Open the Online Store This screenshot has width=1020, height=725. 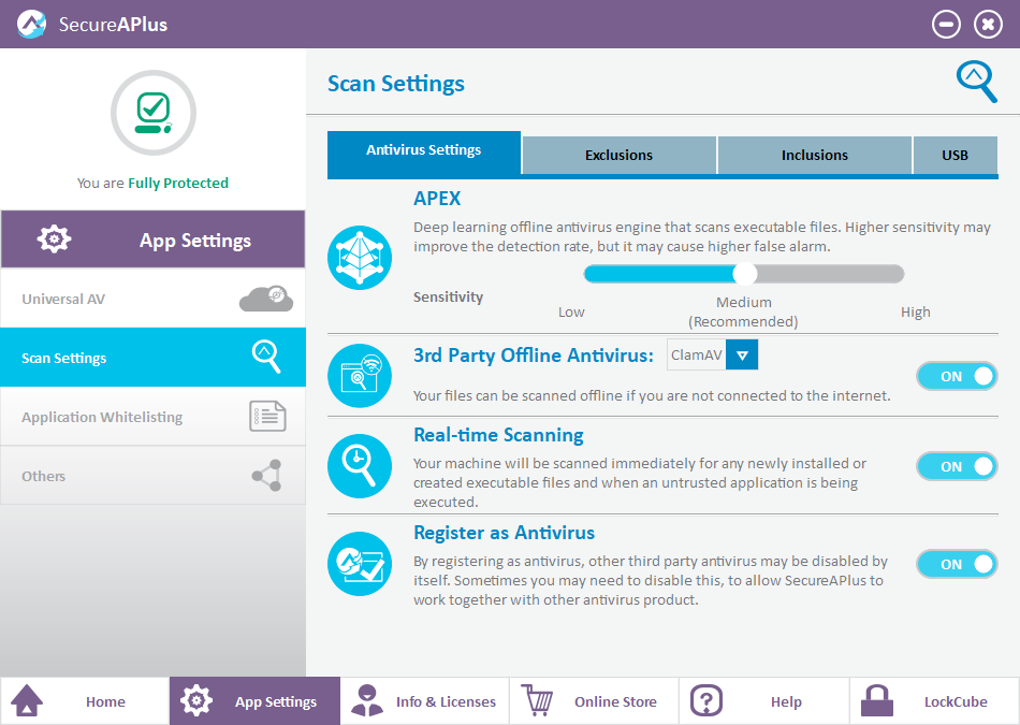coord(594,701)
